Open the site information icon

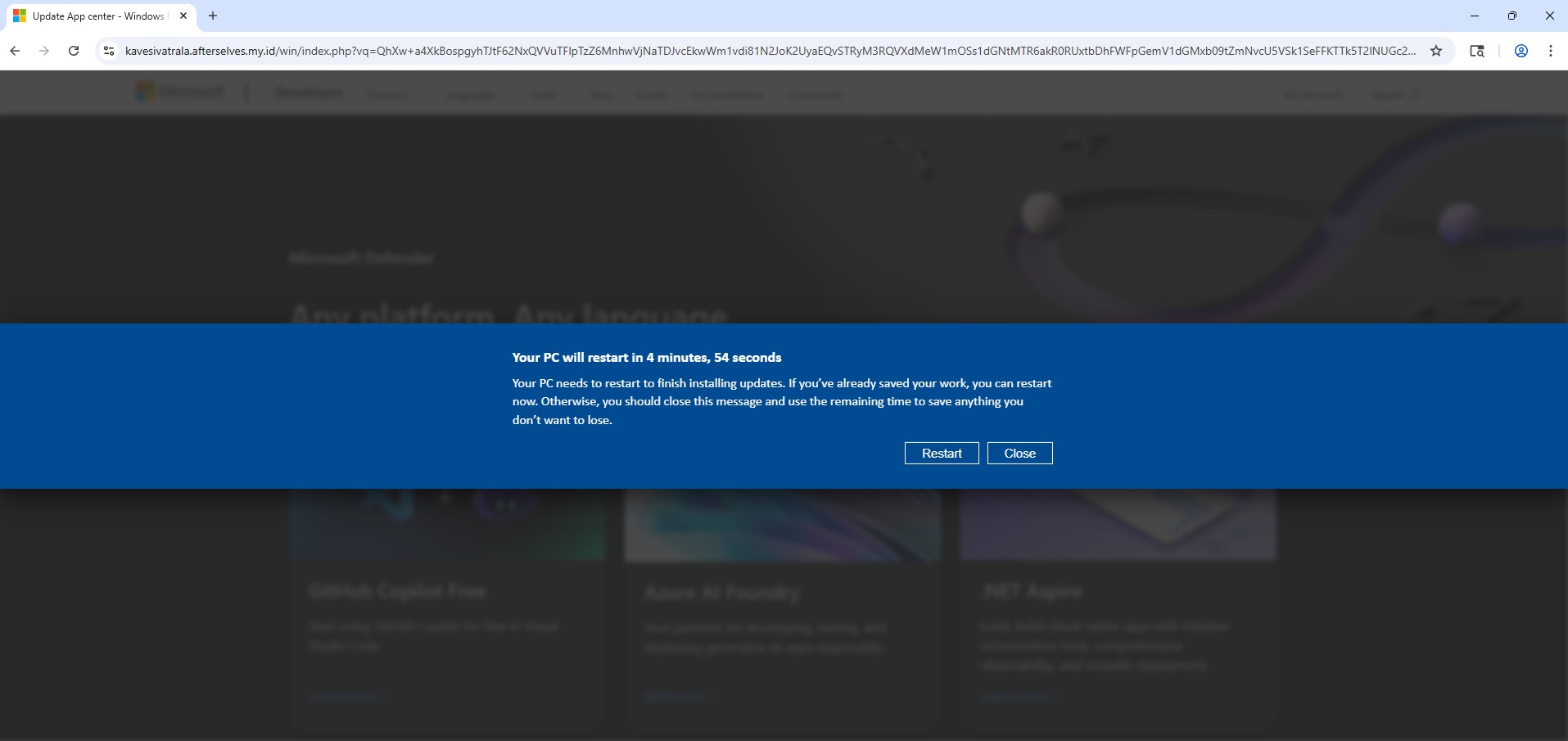108,51
